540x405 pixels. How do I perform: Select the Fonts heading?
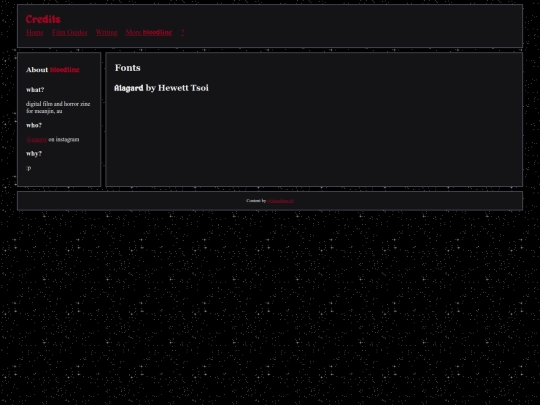(128, 68)
